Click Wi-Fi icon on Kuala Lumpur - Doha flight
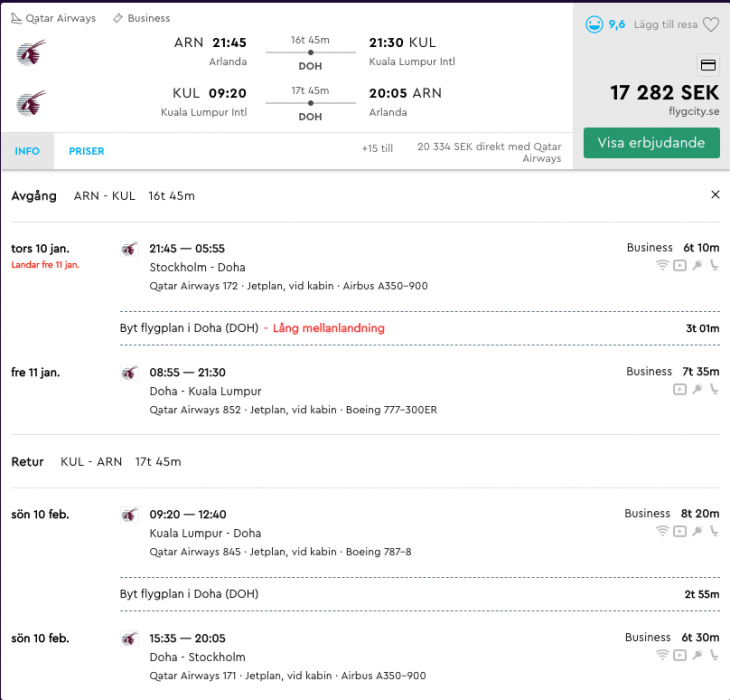This screenshot has width=730, height=700. 662,531
